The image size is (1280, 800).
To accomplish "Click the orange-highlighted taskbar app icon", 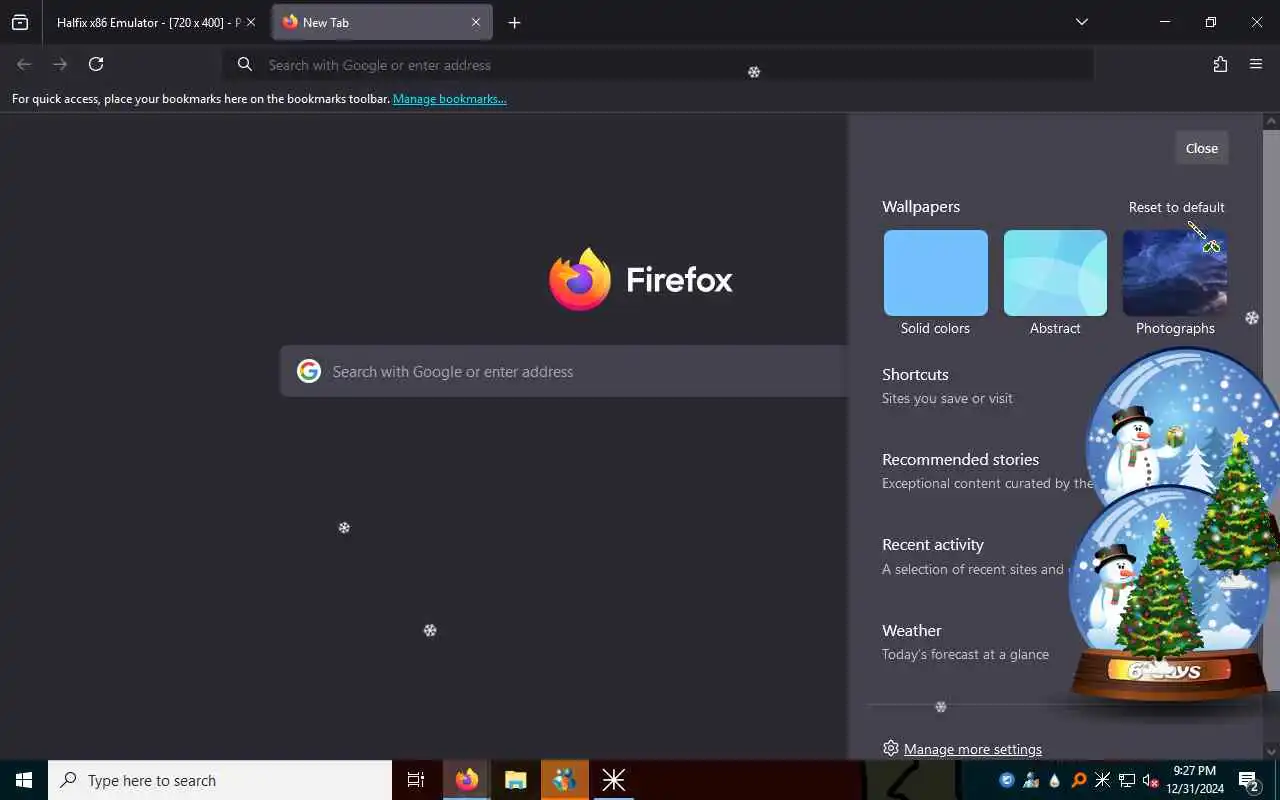I will tap(565, 780).
